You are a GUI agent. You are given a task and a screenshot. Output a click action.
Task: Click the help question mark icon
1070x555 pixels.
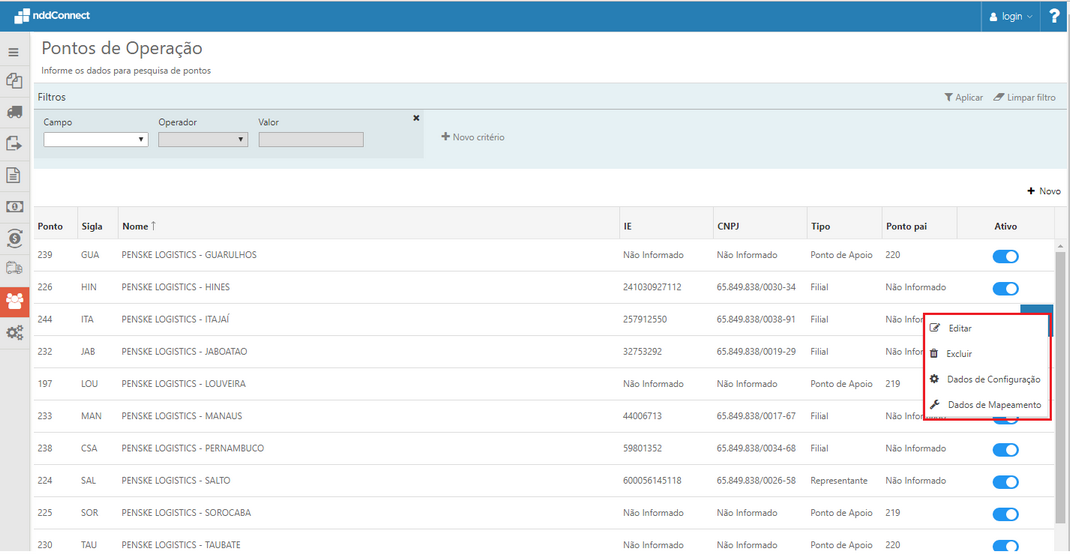[x=1054, y=16]
